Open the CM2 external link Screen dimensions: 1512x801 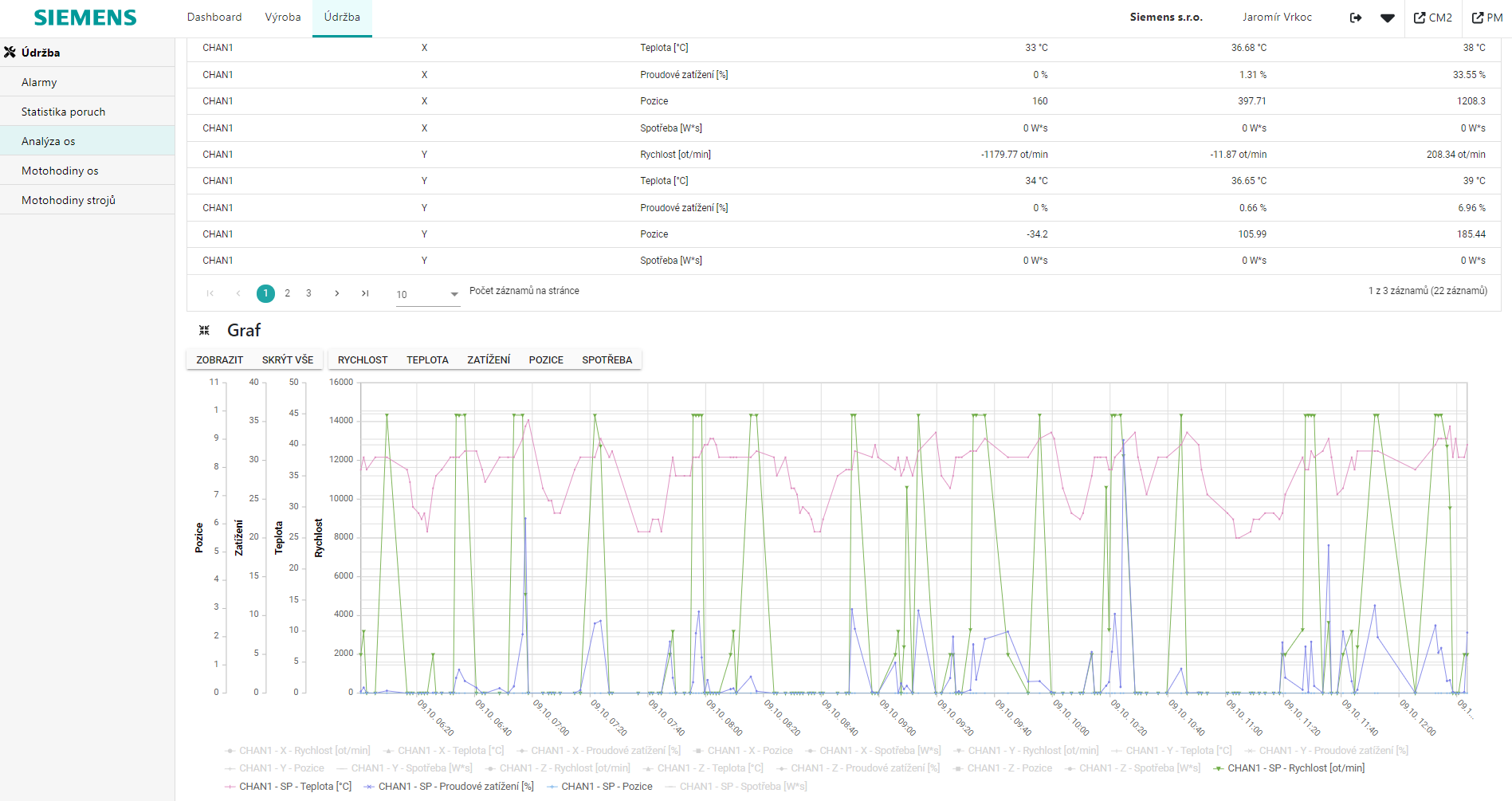pos(1432,18)
